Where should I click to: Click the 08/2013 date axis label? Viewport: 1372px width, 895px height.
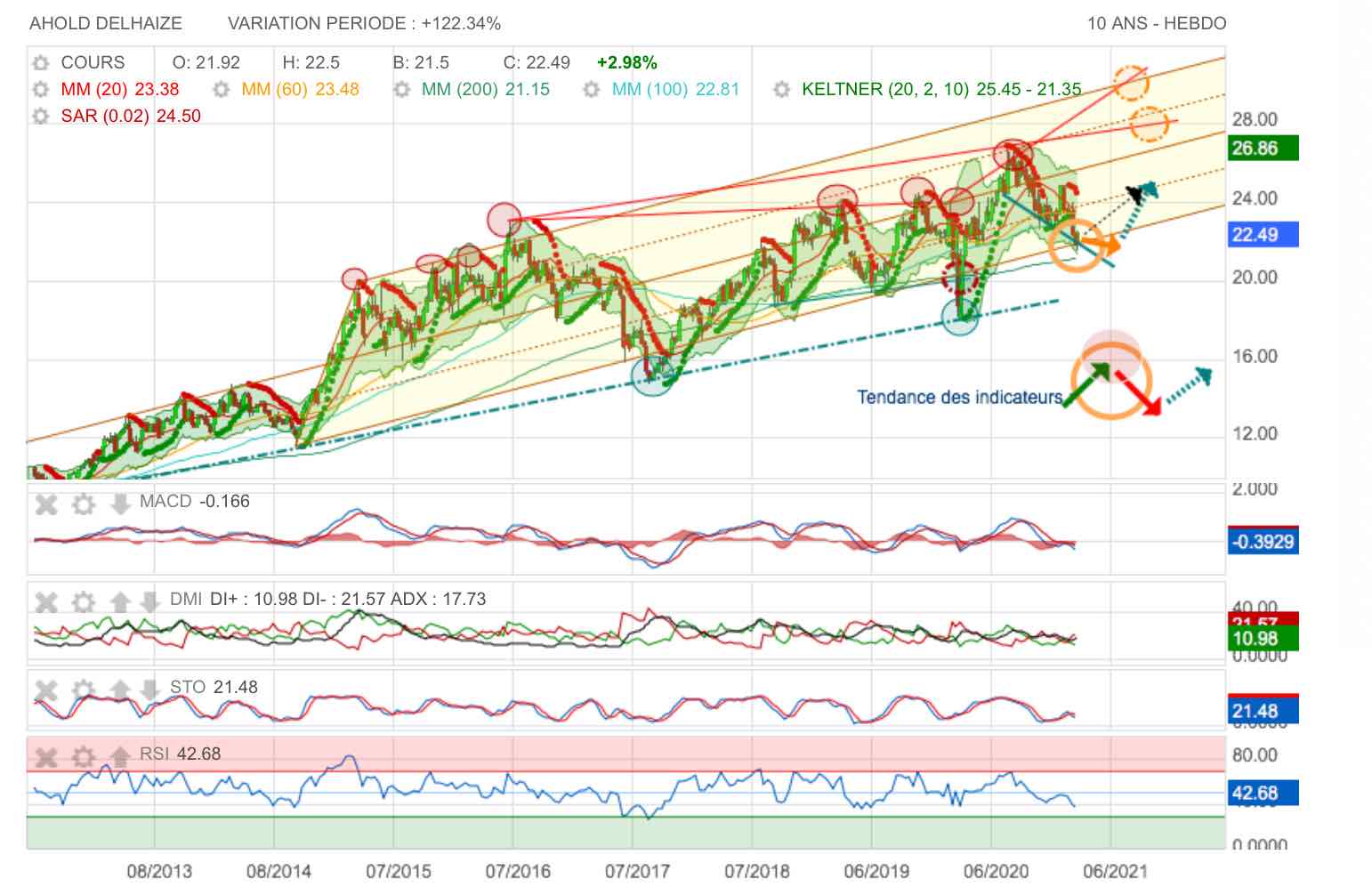(x=159, y=872)
